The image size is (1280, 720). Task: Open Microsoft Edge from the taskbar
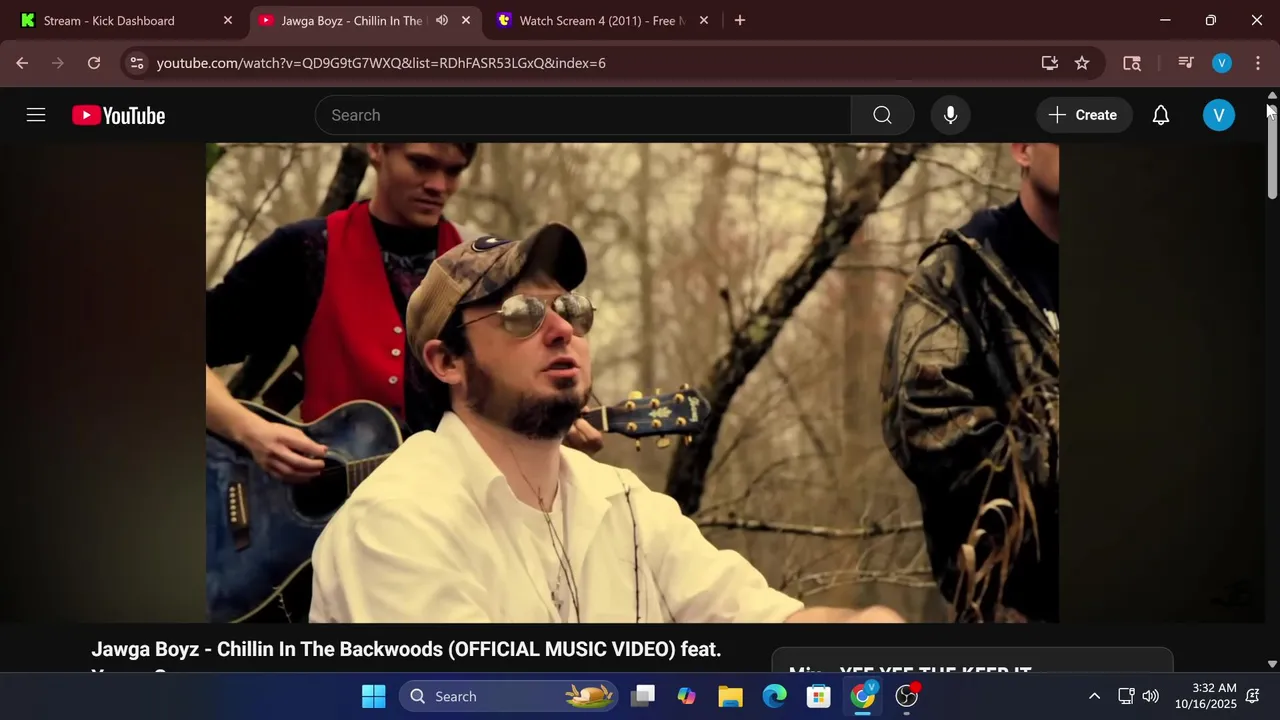point(774,696)
